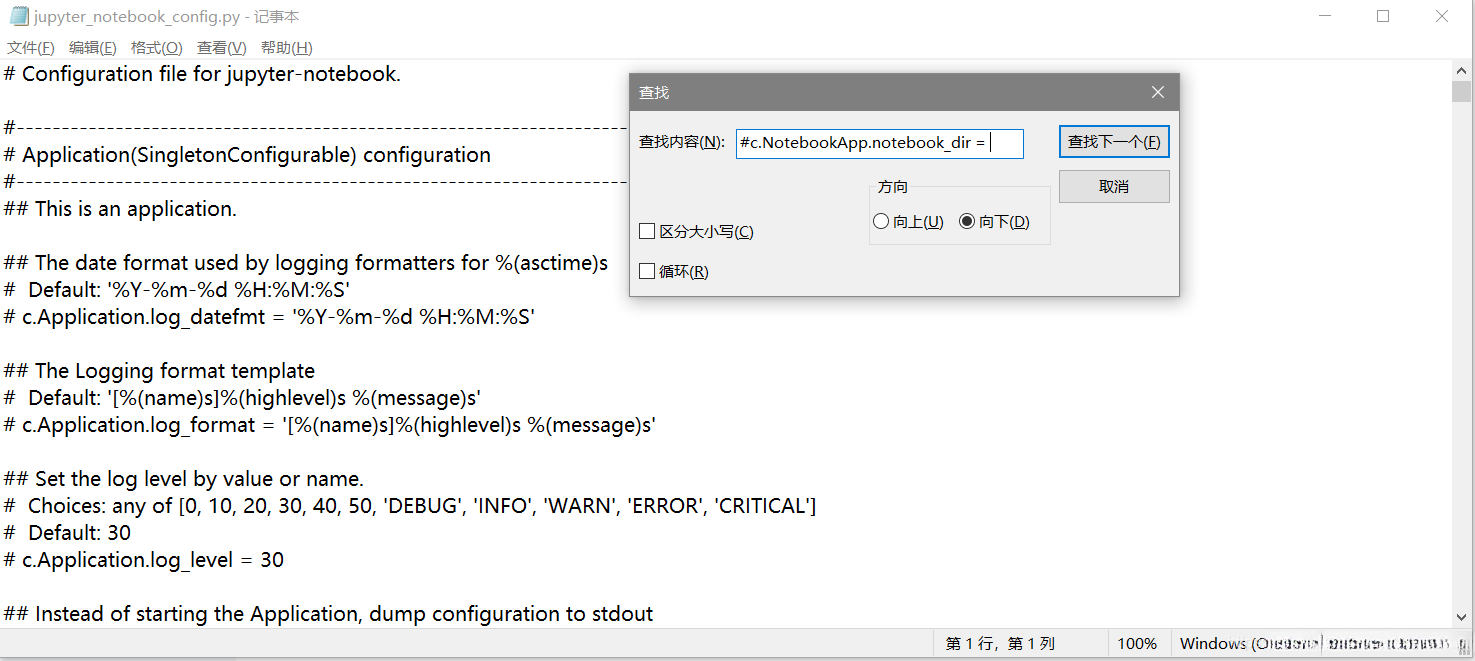Open the 编辑 menu
Image resolution: width=1475 pixels, height=661 pixels.
pos(93,48)
